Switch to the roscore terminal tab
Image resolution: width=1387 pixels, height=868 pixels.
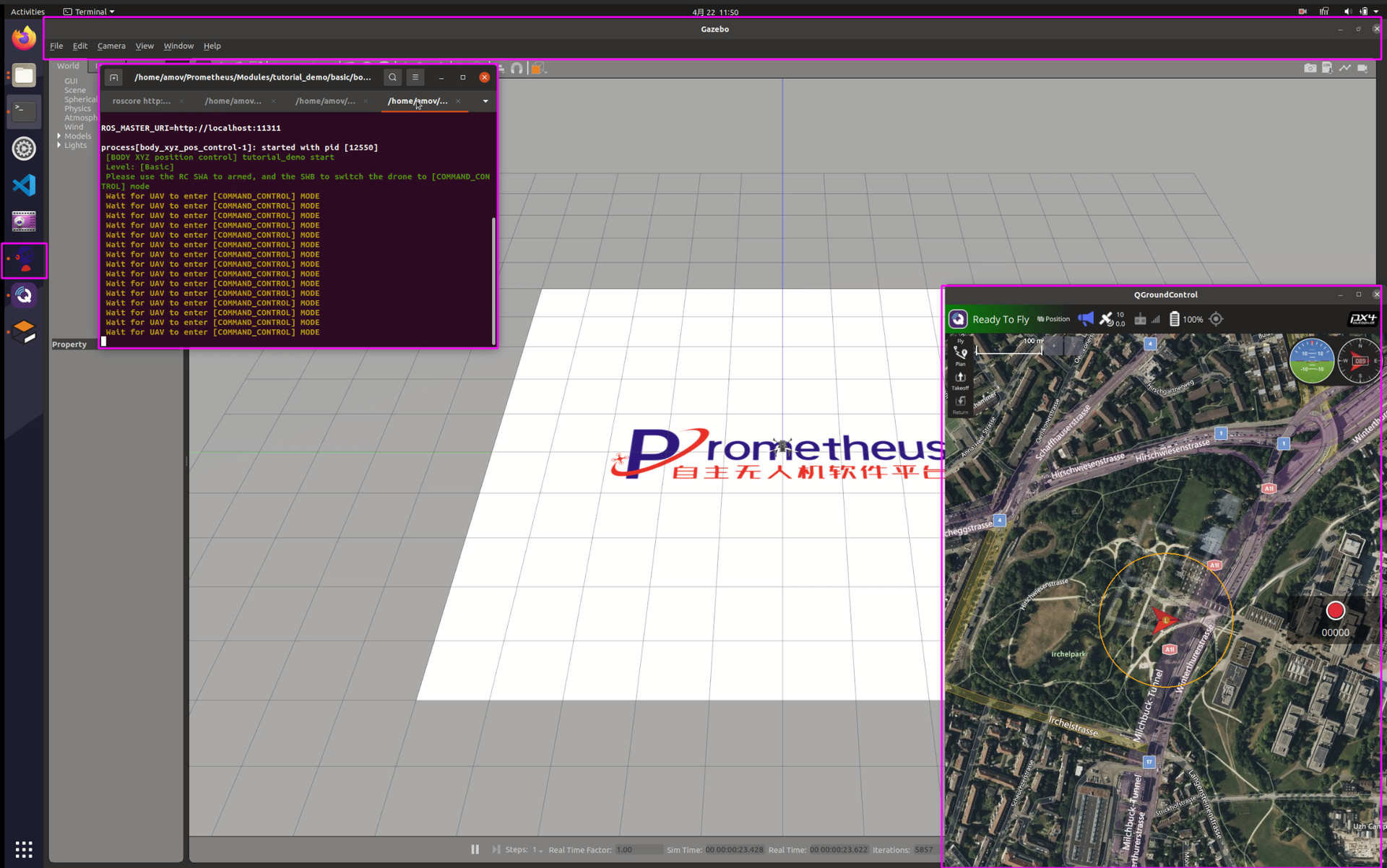(x=142, y=101)
